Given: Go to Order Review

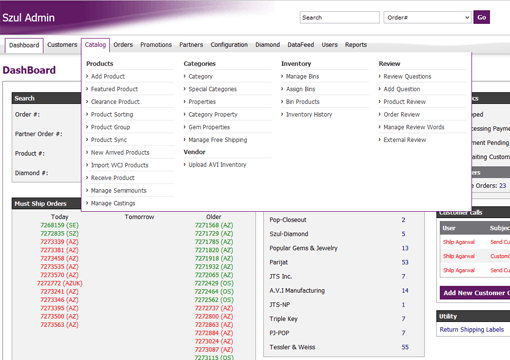Looking at the screenshot, I should 402,114.
